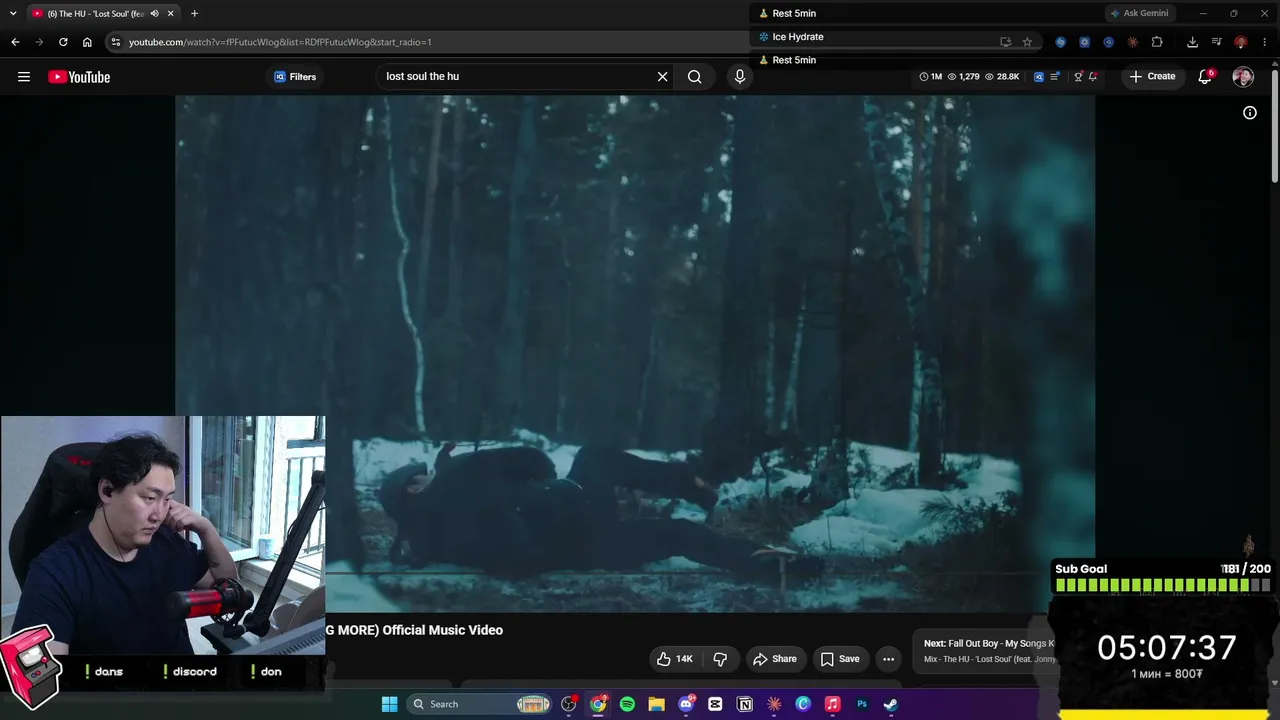This screenshot has width=1280, height=720.
Task: Open Discord from the taskbar
Action: (x=686, y=704)
